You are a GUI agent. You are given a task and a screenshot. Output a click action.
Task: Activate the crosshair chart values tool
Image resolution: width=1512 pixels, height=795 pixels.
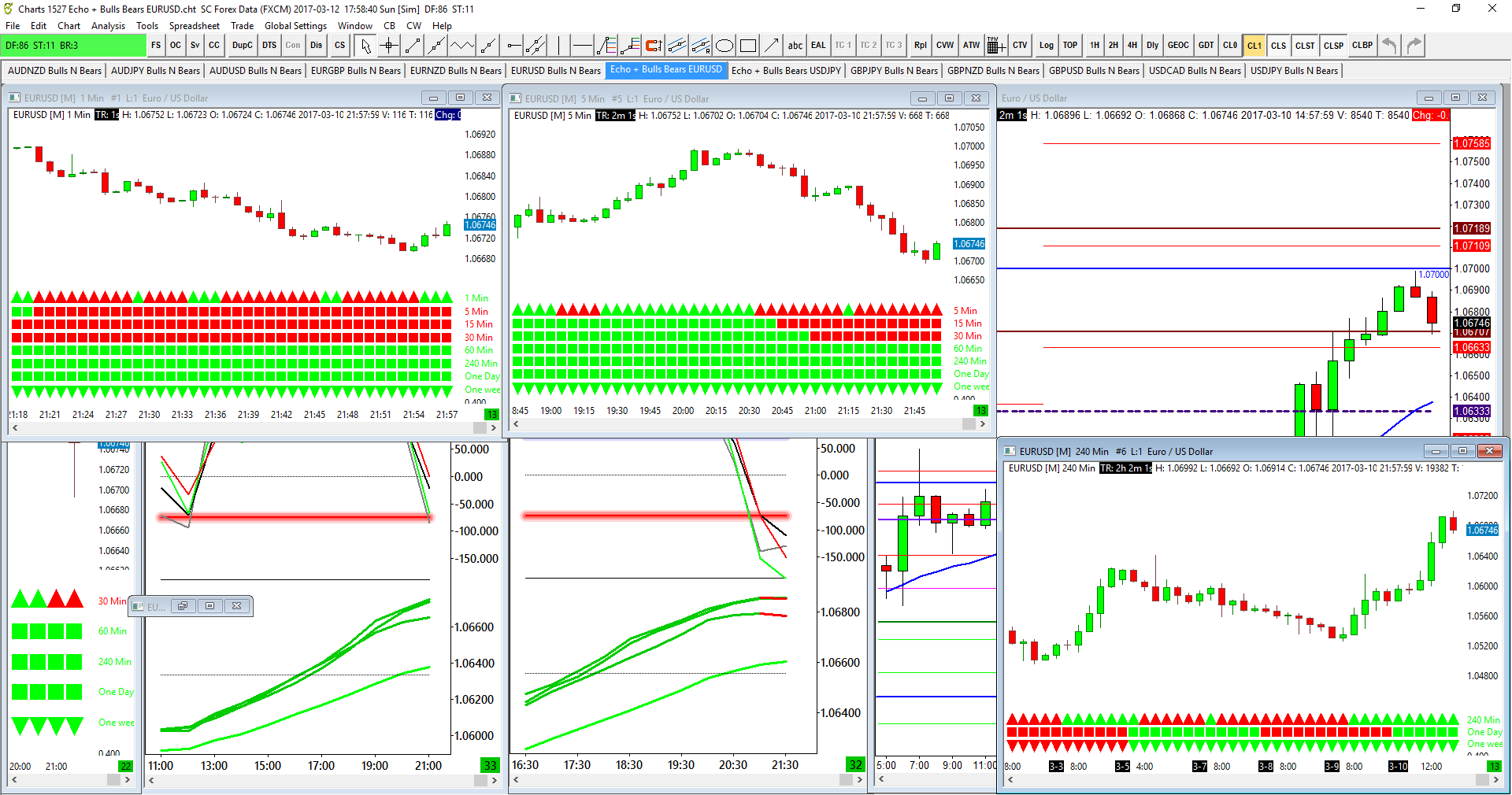(389, 46)
